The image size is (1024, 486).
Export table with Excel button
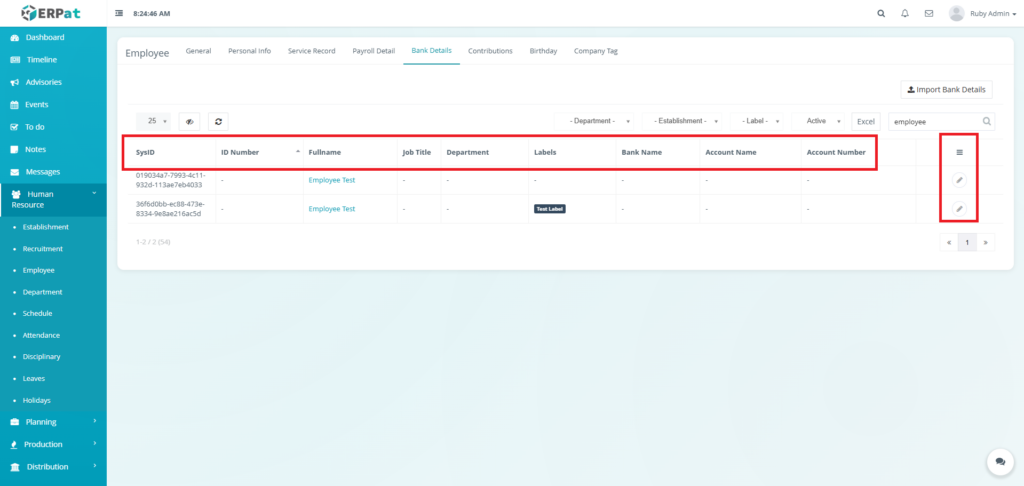point(866,121)
